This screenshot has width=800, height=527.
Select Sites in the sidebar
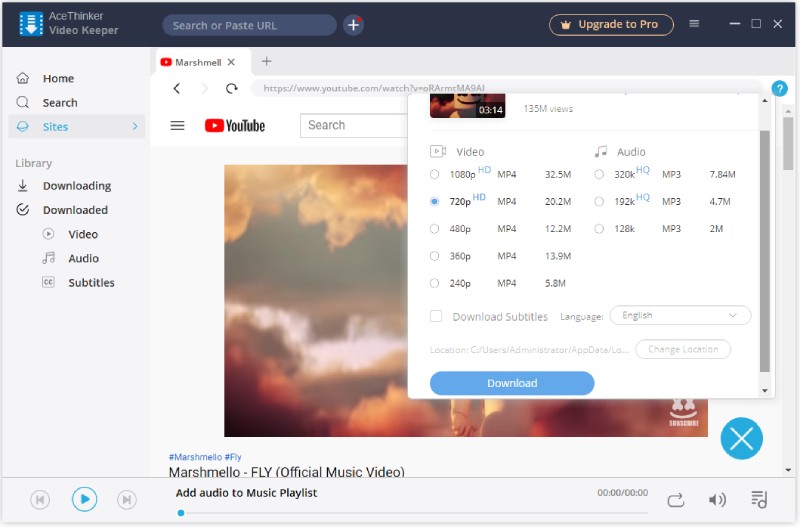click(x=77, y=127)
